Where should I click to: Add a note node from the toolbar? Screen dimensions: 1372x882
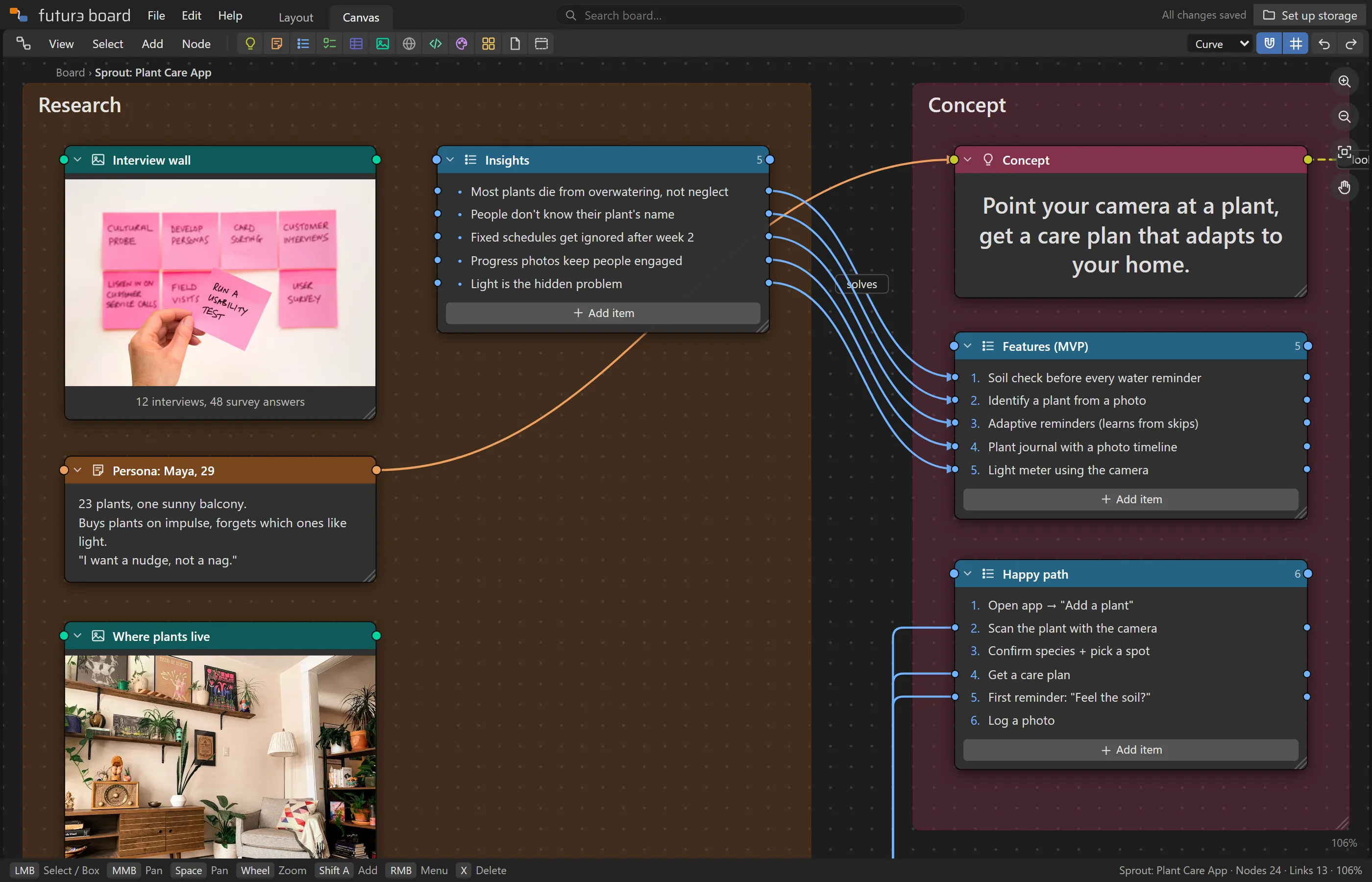click(x=276, y=44)
